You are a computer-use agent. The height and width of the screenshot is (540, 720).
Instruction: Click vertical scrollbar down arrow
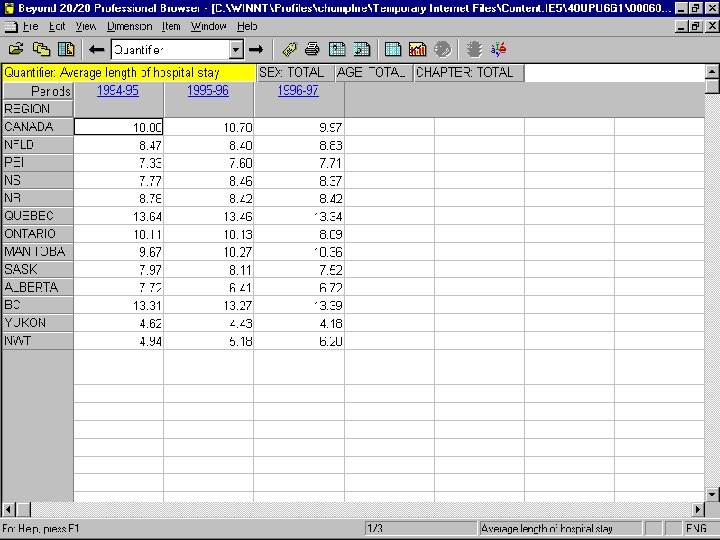[x=712, y=495]
